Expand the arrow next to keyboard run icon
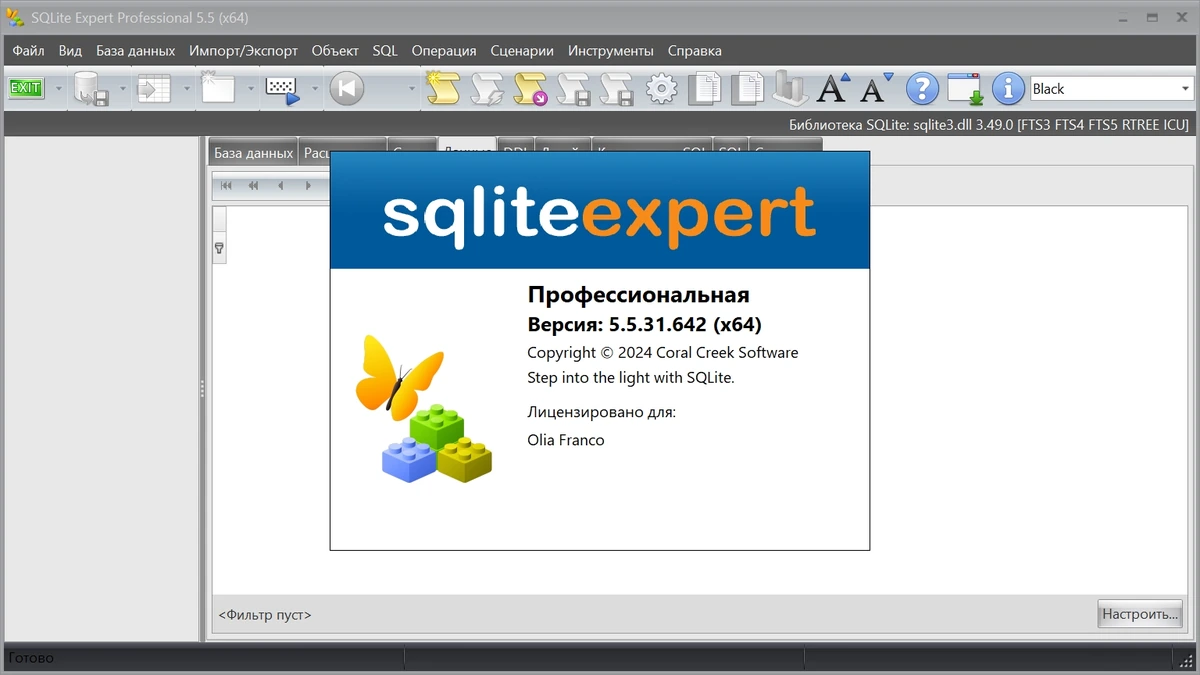Image resolution: width=1200 pixels, height=675 pixels. point(314,89)
